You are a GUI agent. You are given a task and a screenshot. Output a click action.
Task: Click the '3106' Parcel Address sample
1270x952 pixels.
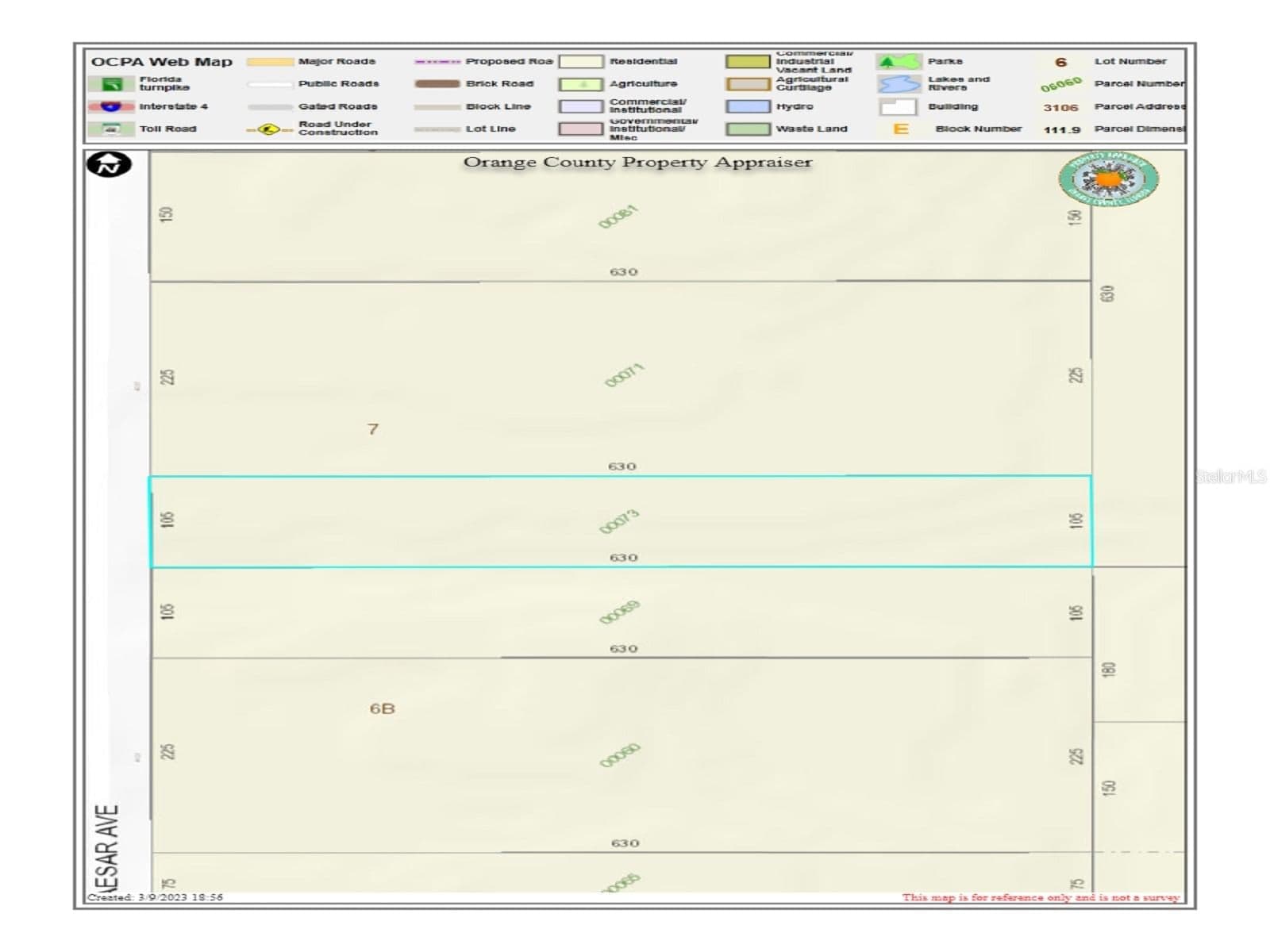tap(1060, 107)
